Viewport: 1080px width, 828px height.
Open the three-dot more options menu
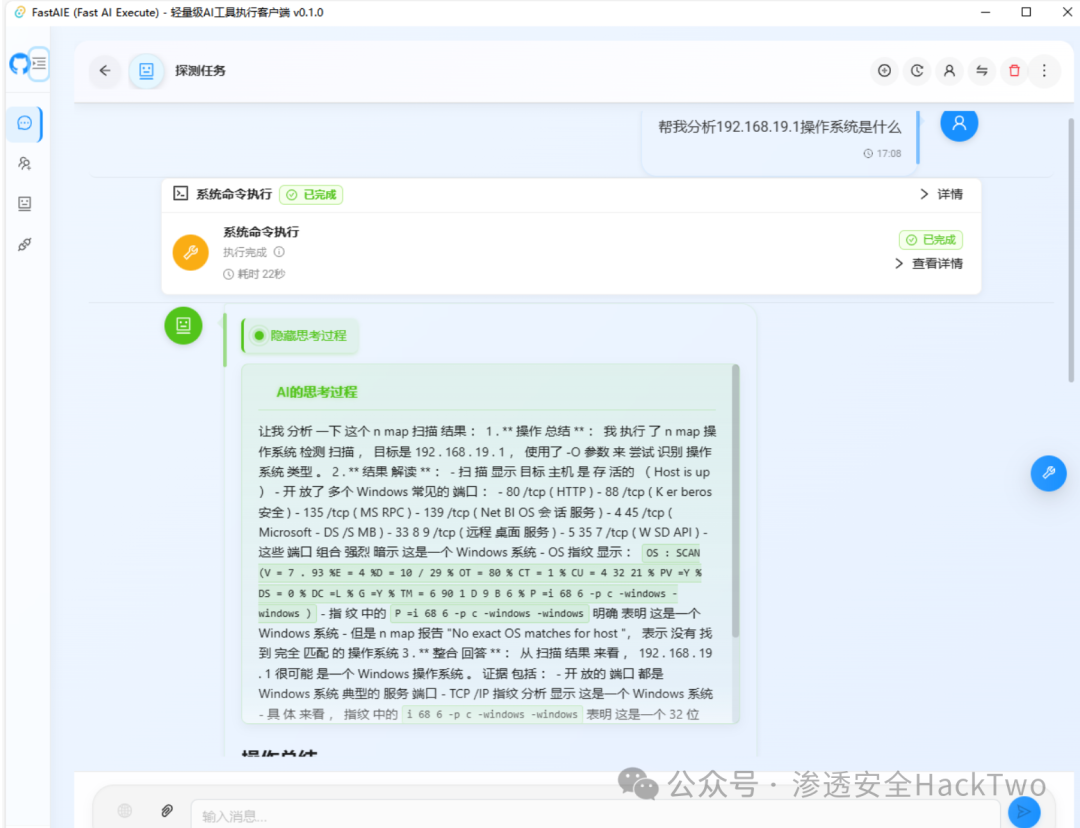coord(1044,71)
